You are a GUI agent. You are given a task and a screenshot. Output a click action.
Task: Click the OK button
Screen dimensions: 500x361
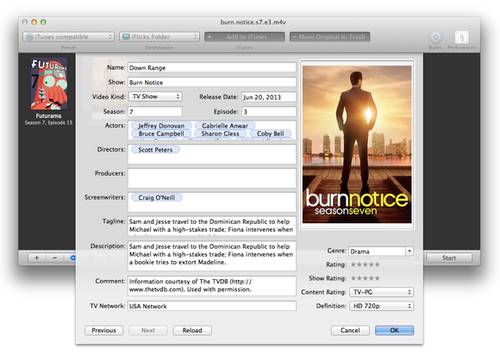[x=394, y=330]
